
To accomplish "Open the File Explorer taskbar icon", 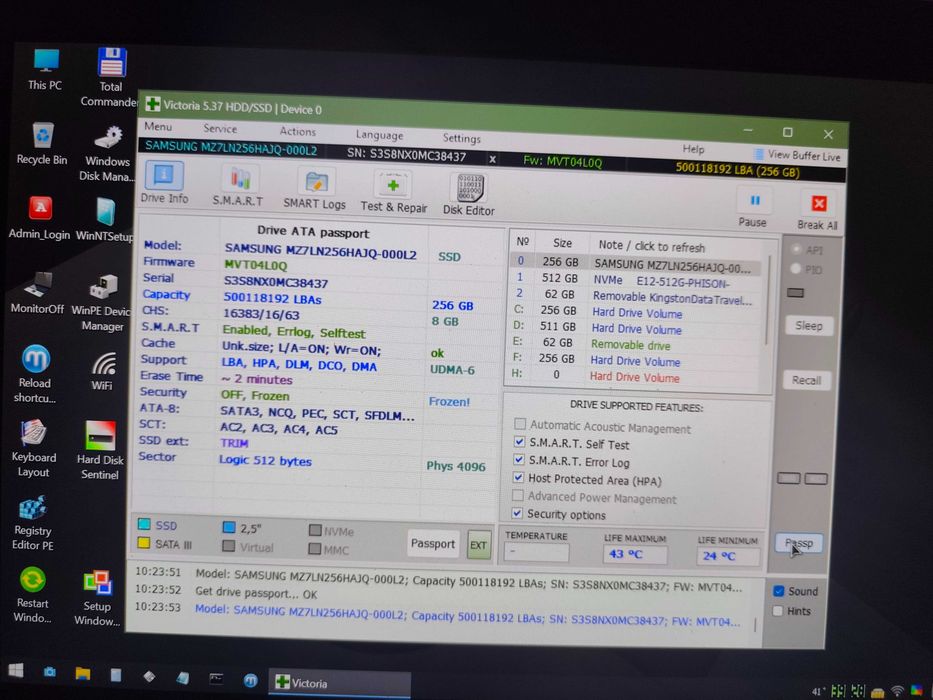I will pyautogui.click(x=83, y=674).
